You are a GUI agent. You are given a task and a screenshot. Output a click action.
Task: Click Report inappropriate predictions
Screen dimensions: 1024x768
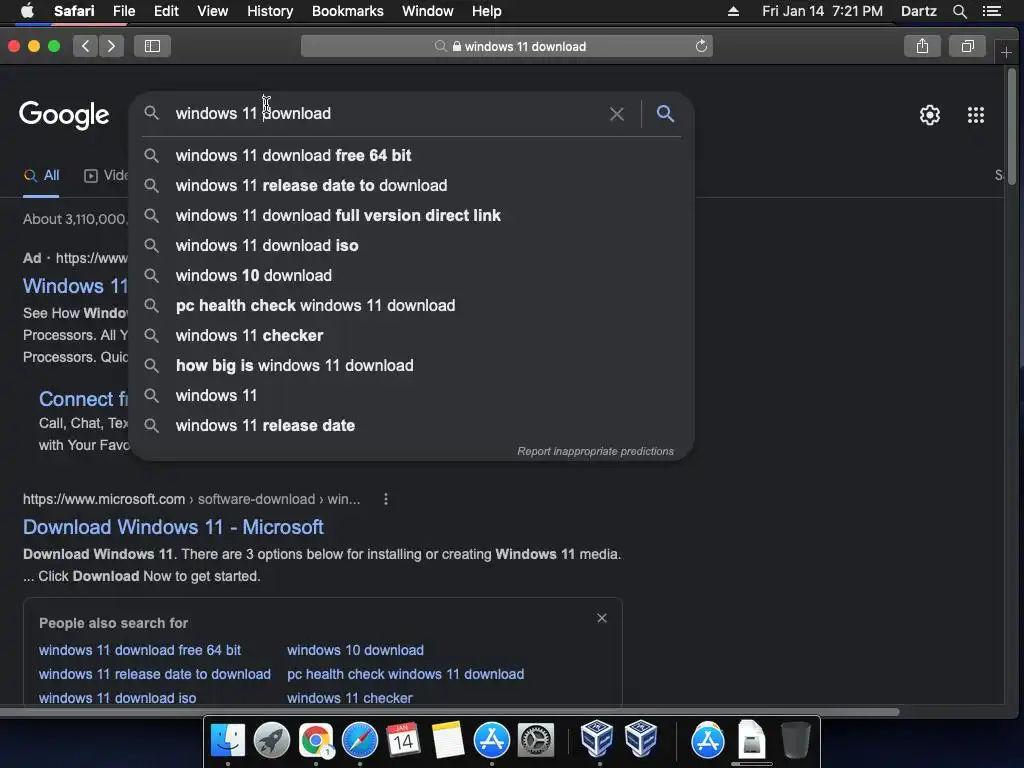point(595,451)
